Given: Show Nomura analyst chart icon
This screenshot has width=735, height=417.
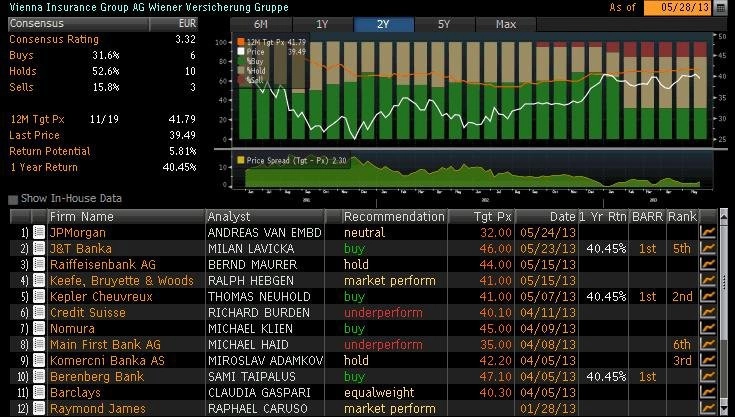Looking at the screenshot, I should 708,328.
